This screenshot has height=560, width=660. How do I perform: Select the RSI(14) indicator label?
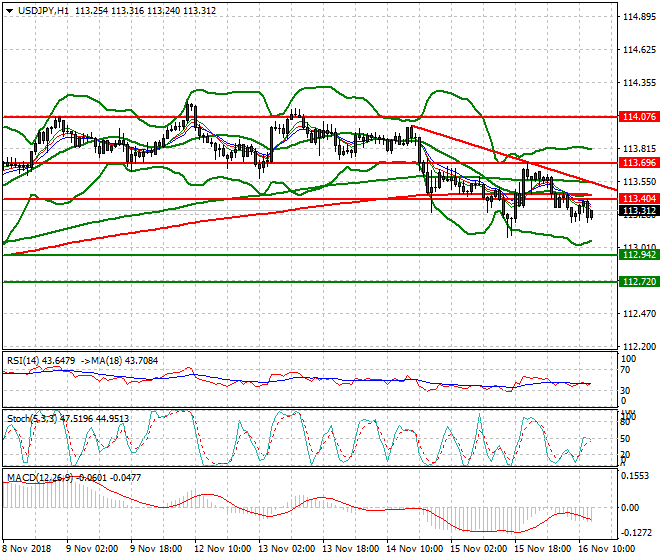tap(23, 361)
